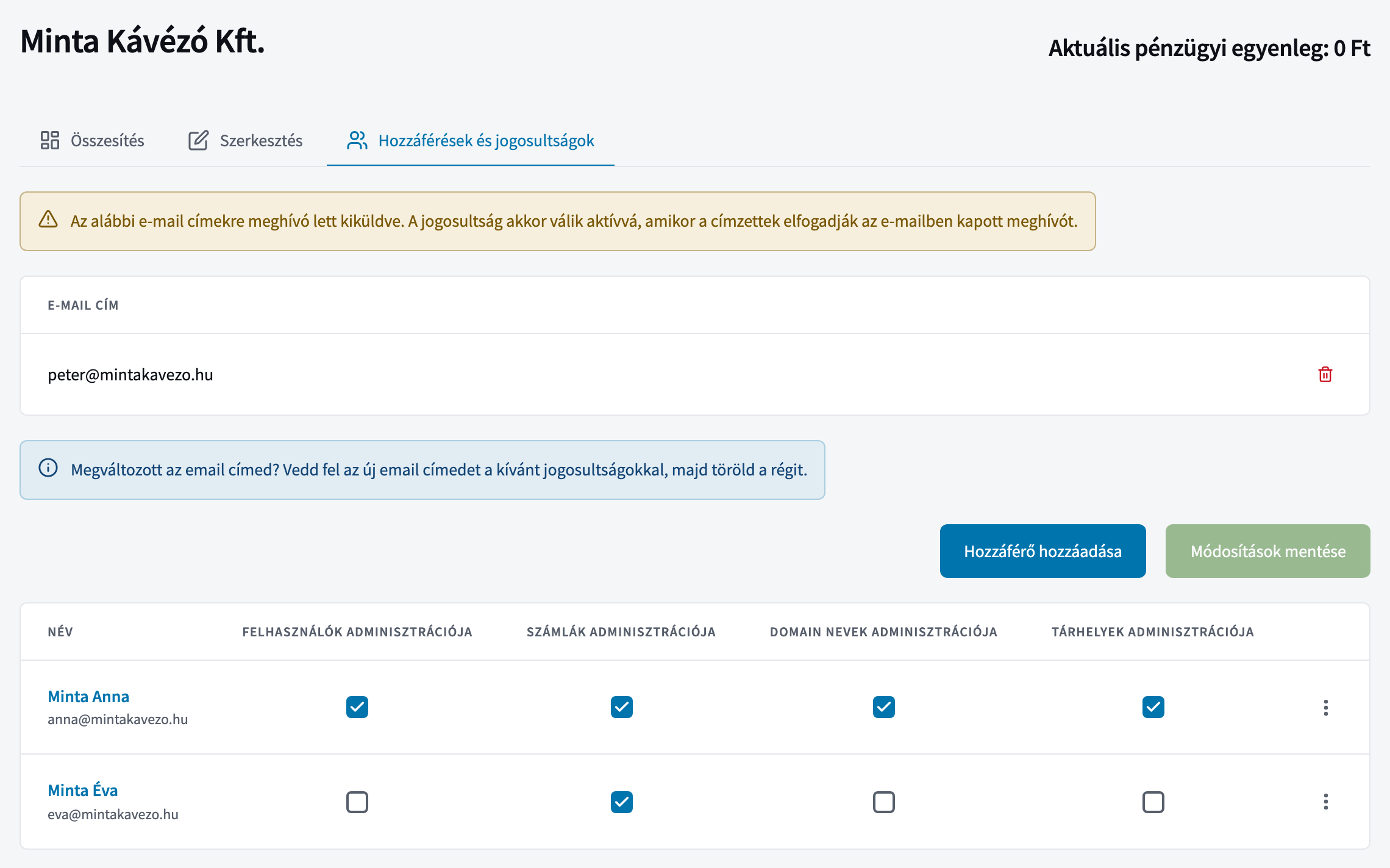Click the peter@mintakavezo.hu email row

pos(695,374)
